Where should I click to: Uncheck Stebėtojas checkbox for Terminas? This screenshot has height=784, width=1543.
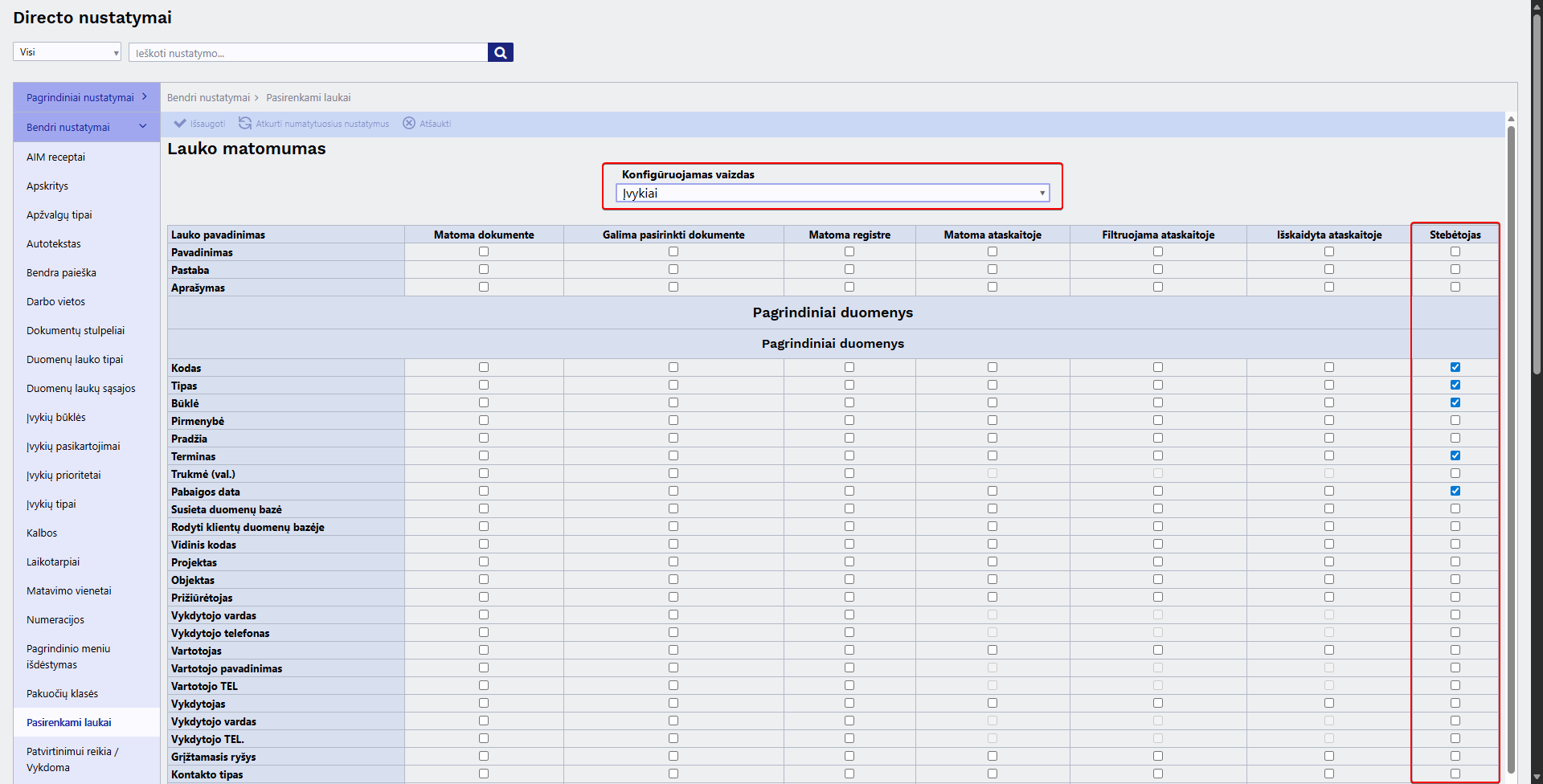pos(1455,456)
